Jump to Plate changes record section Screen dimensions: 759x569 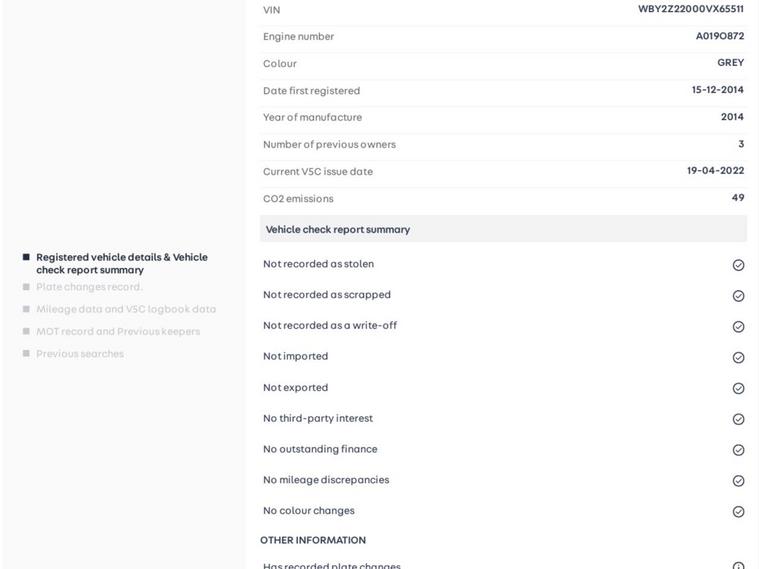pos(89,287)
